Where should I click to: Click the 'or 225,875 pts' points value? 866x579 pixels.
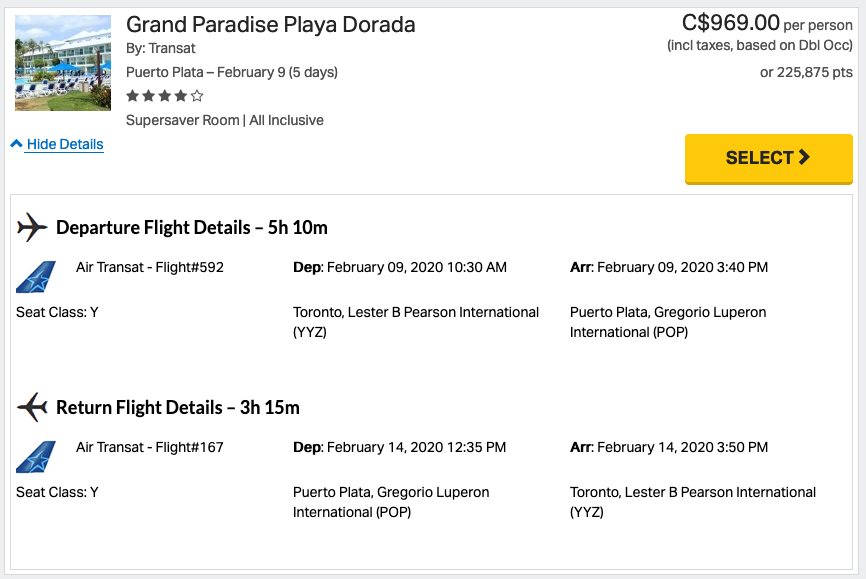click(806, 72)
